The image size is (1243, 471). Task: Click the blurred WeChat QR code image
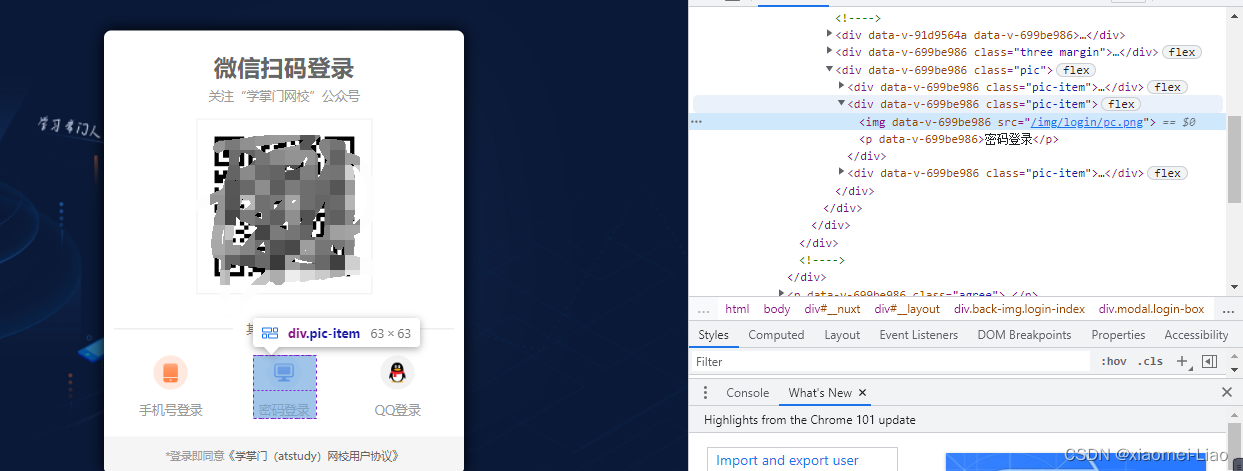click(284, 207)
